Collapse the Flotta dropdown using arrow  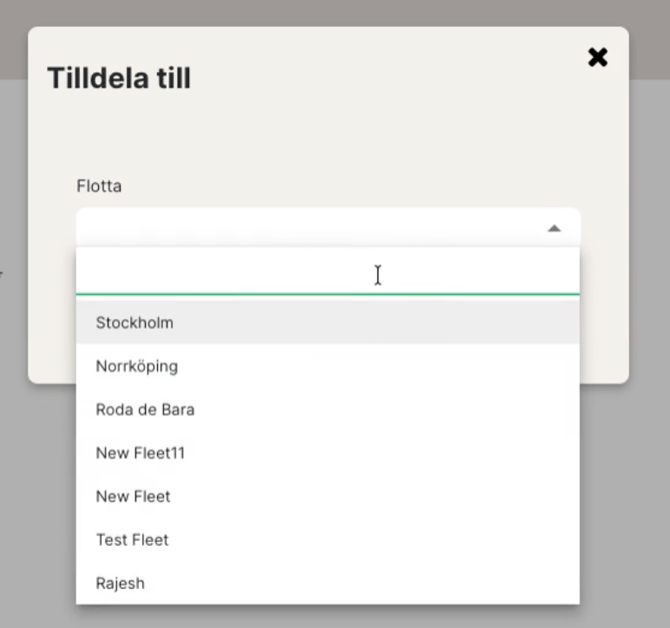[x=554, y=229]
